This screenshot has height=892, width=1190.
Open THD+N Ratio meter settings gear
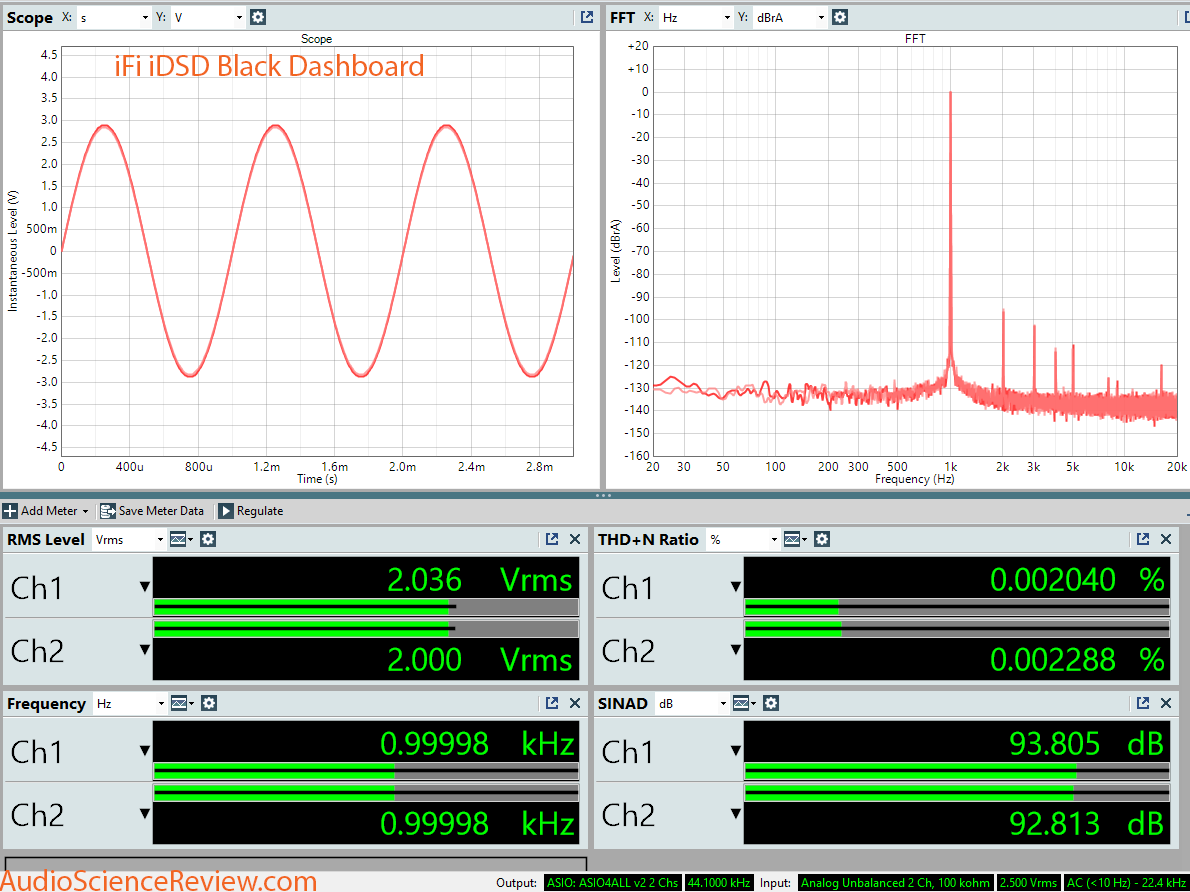coord(822,539)
